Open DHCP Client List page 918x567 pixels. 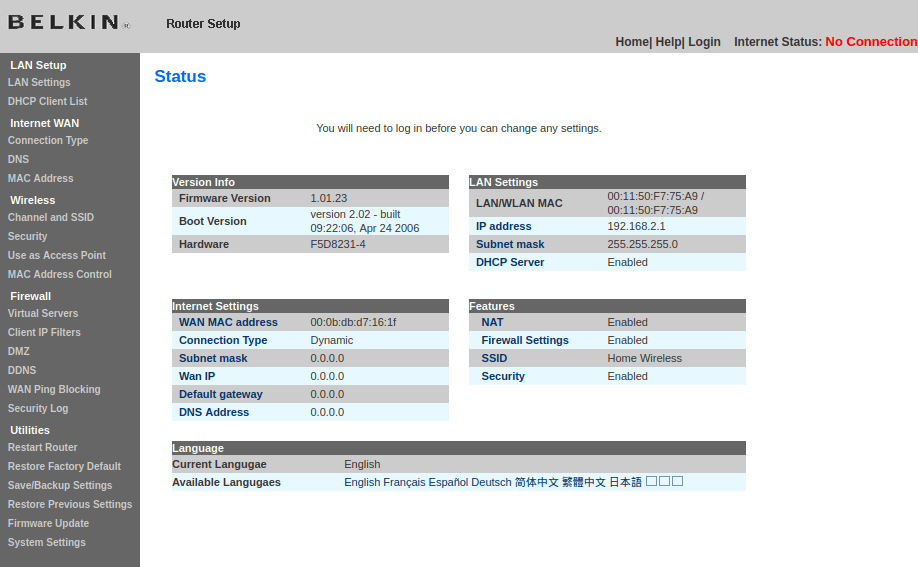[47, 102]
